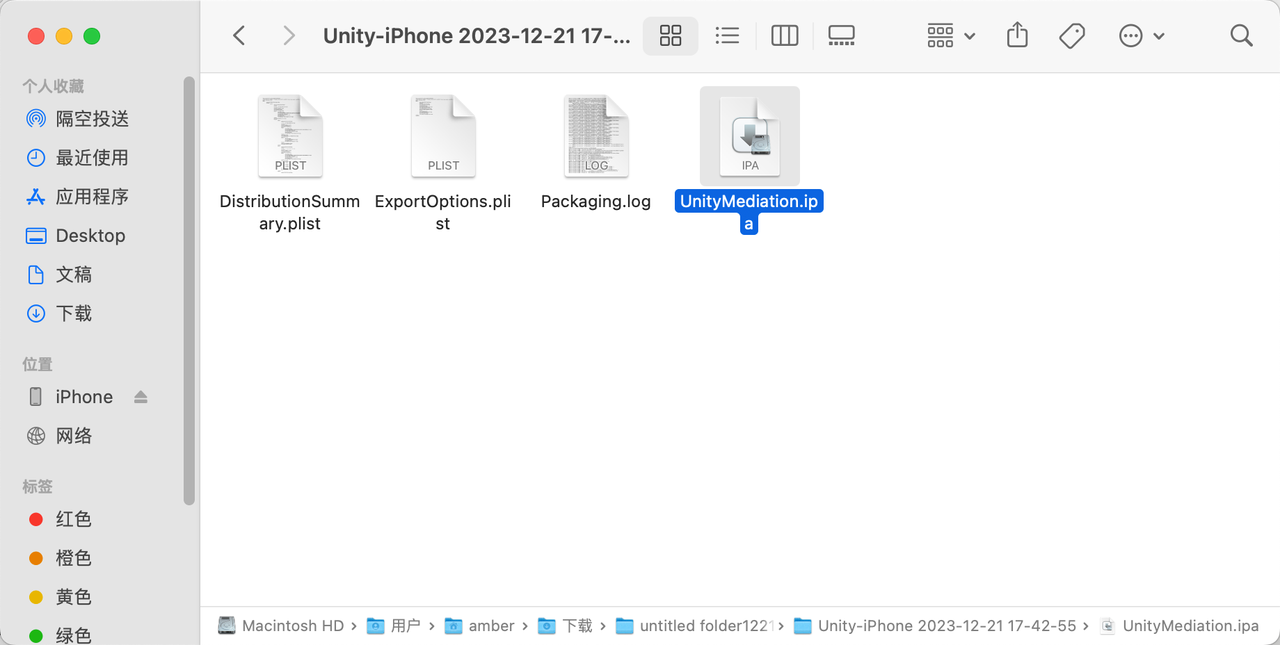Switch to icon grid view
The width and height of the screenshot is (1280, 645).
click(671, 36)
